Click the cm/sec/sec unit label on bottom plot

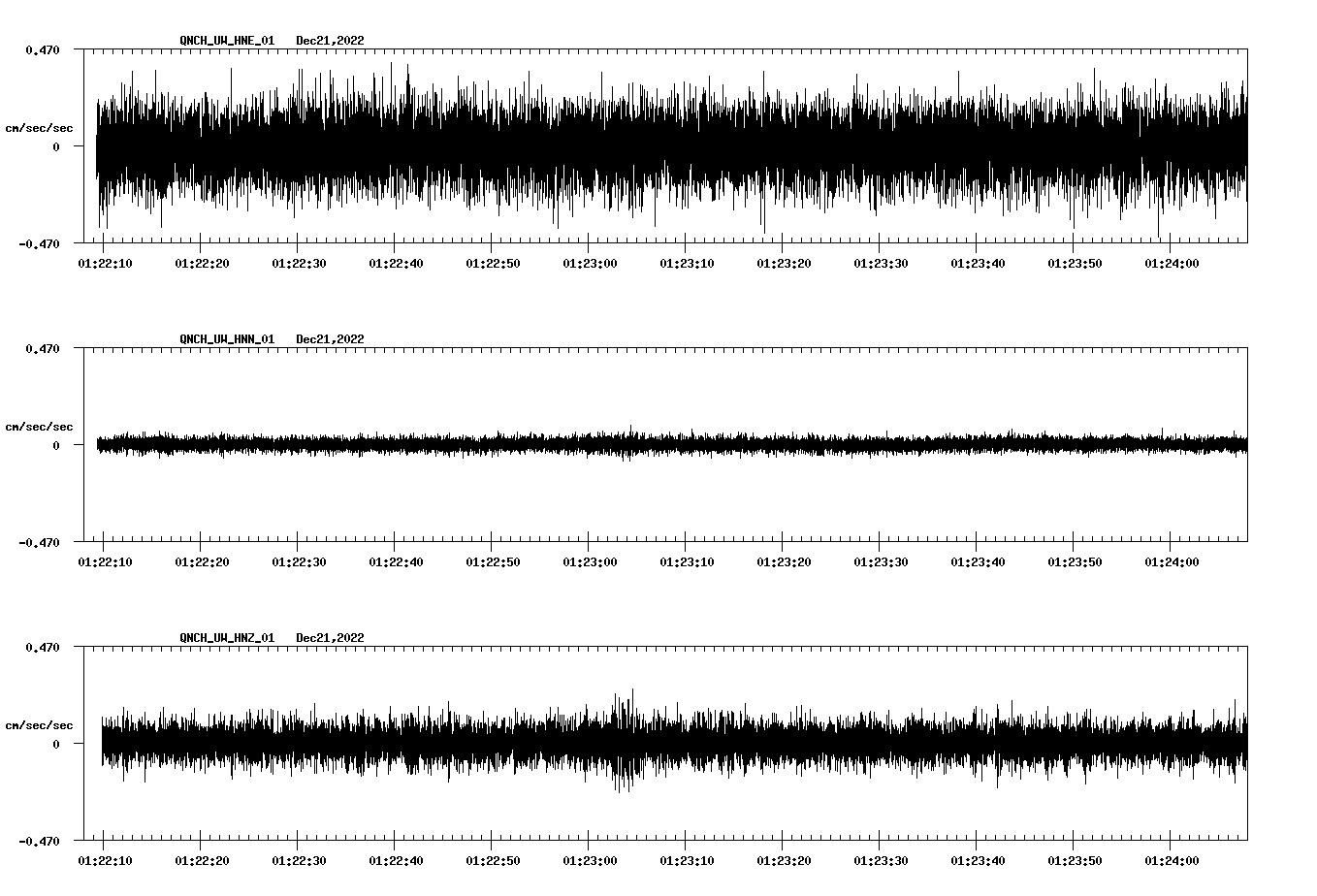tap(39, 723)
